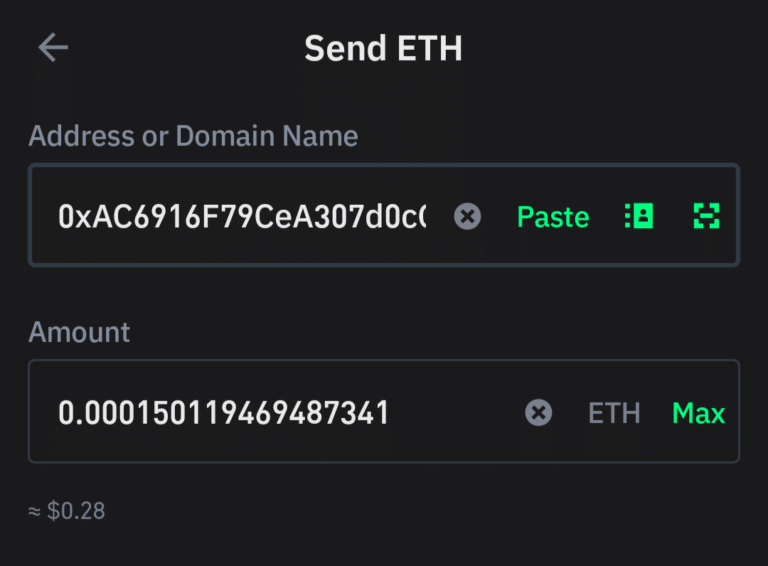Click the Send word in the header
768x566 pixels.
[345, 48]
